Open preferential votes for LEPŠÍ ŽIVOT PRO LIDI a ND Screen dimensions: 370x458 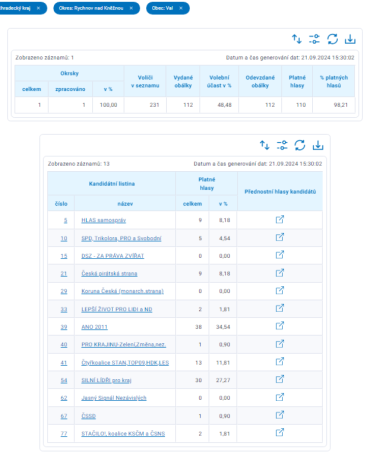[280, 308]
